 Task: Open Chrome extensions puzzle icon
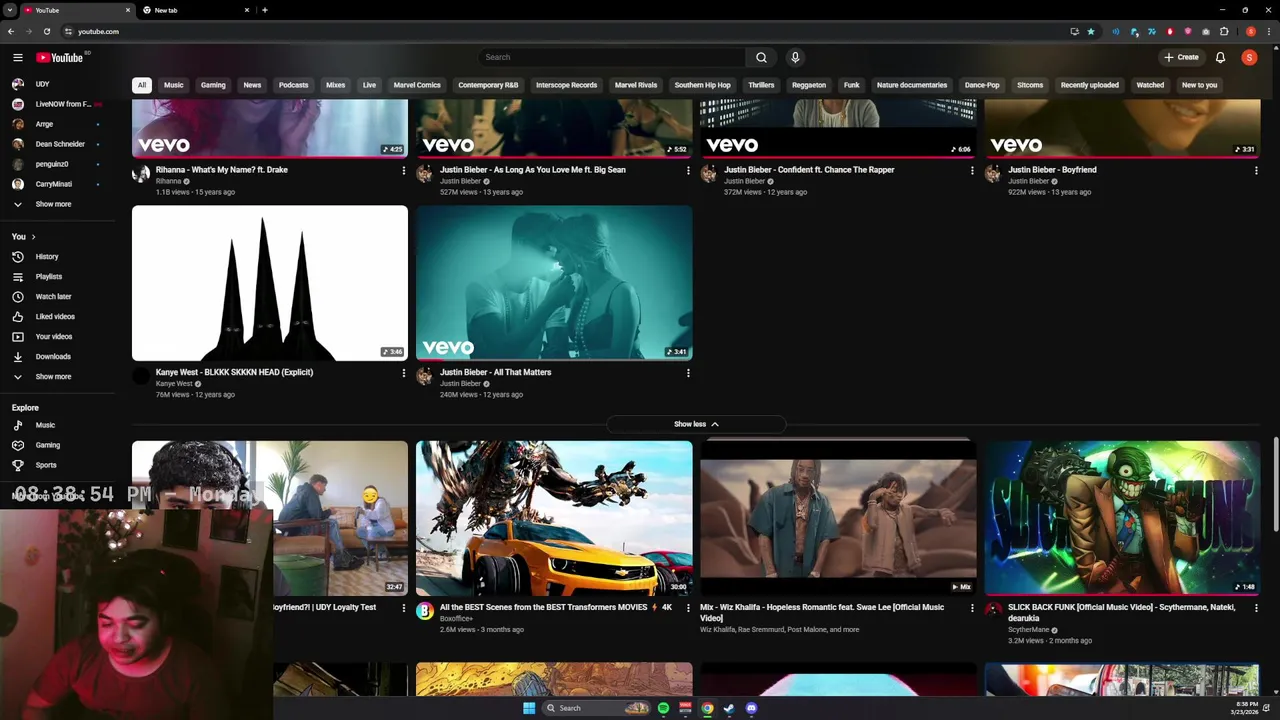(x=1224, y=31)
